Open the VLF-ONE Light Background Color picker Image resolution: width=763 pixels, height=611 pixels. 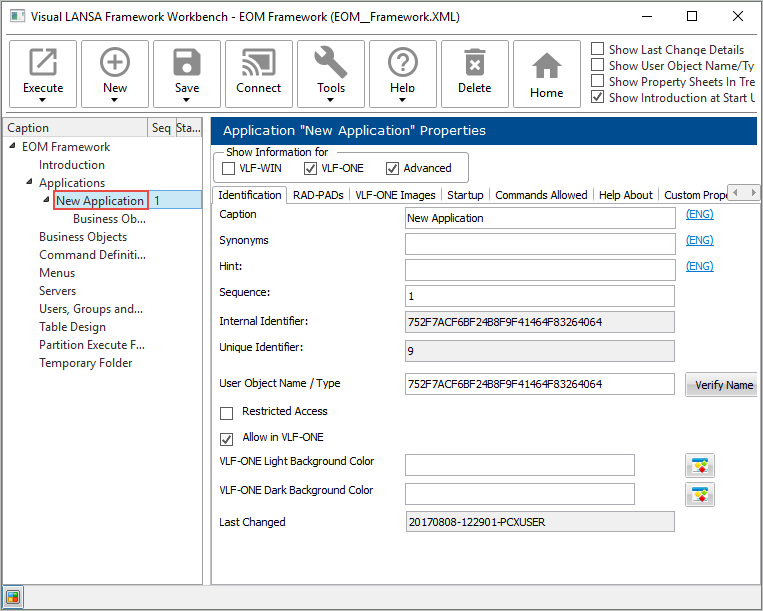[700, 465]
